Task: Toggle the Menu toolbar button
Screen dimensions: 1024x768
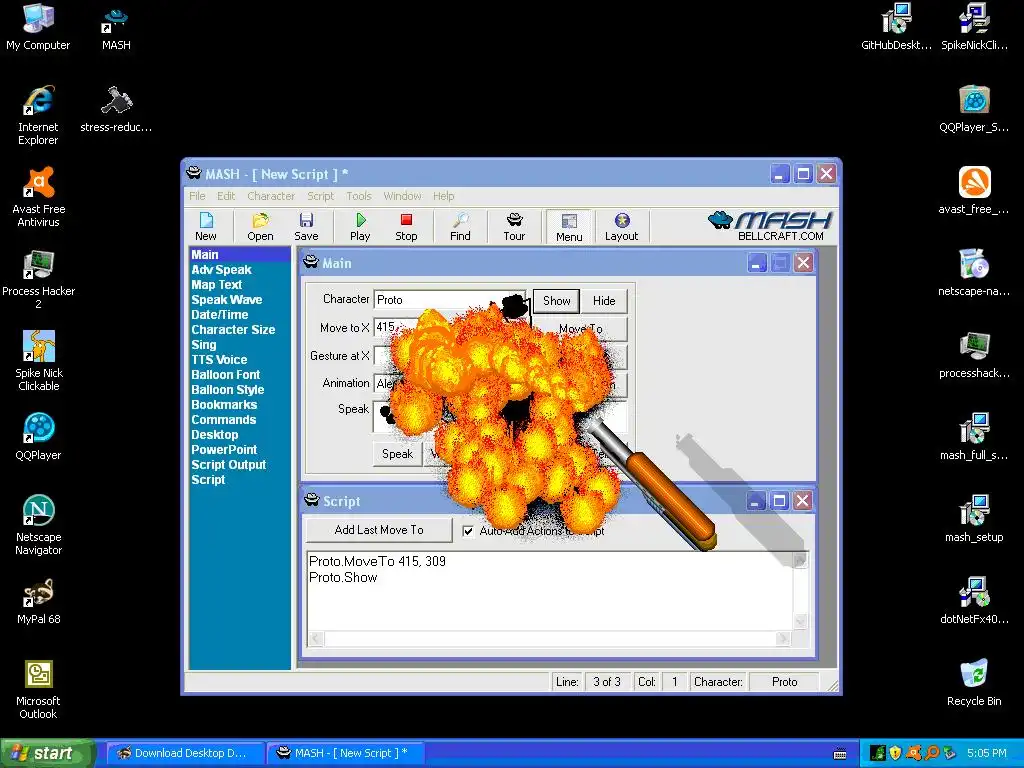Action: click(x=569, y=227)
